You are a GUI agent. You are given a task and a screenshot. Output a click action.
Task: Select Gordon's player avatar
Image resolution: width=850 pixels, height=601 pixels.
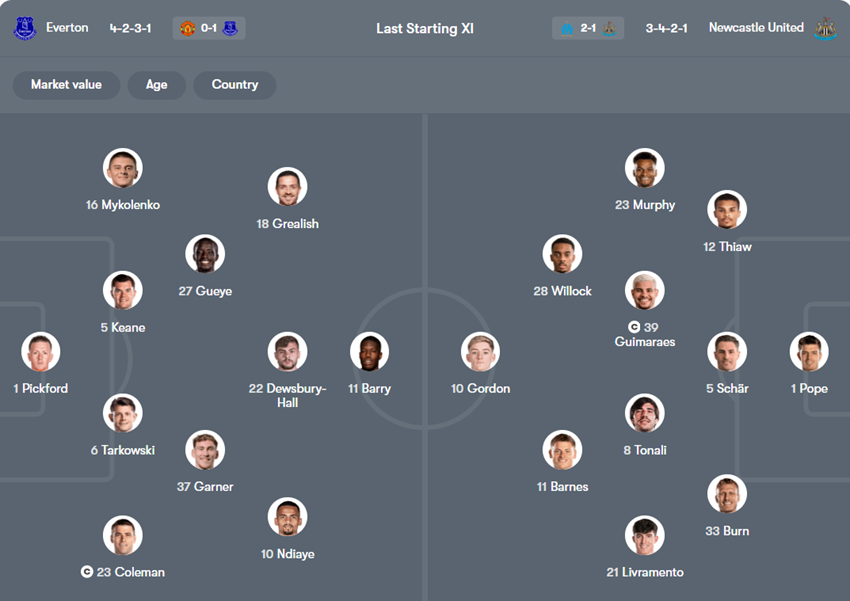(x=480, y=352)
